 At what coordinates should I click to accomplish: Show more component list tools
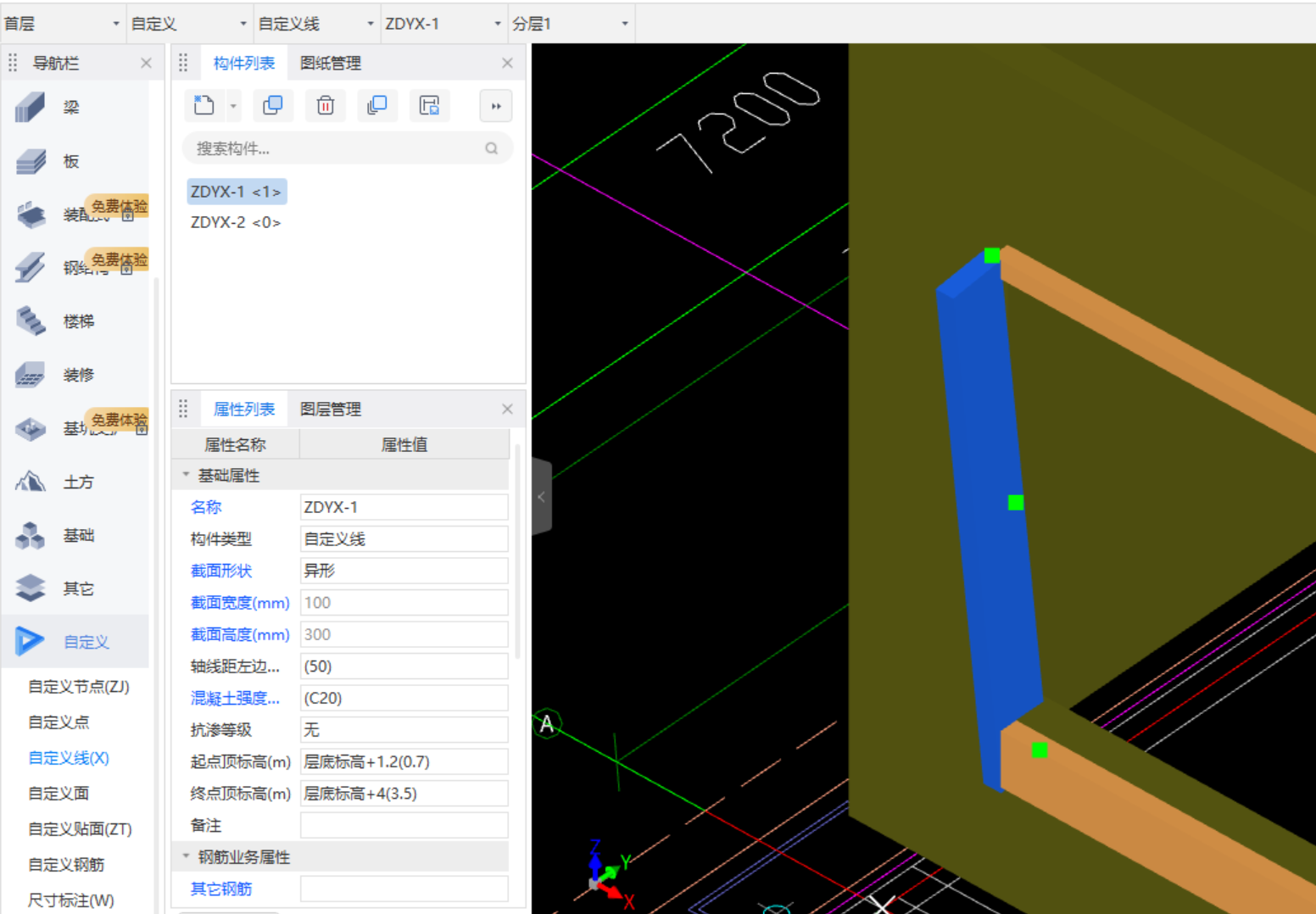(496, 106)
